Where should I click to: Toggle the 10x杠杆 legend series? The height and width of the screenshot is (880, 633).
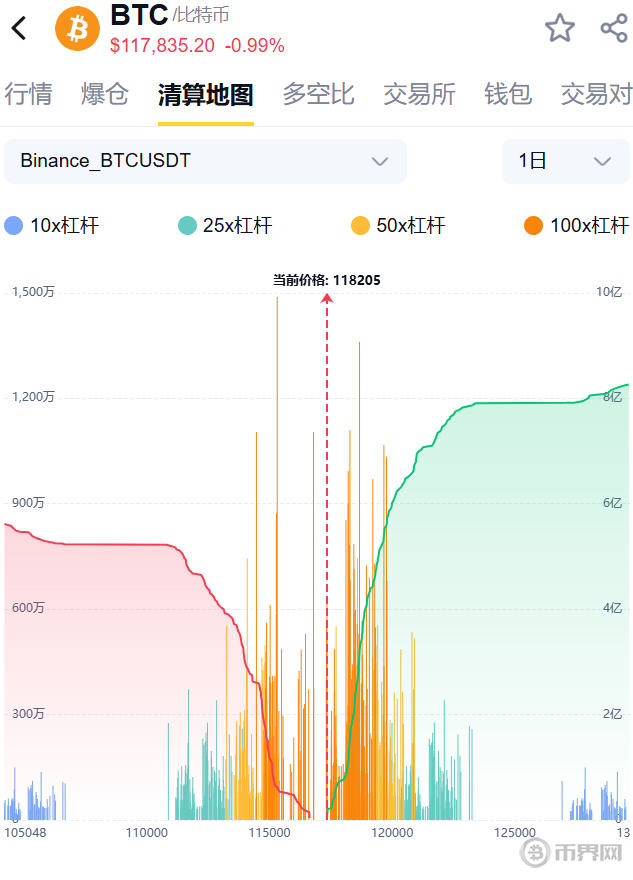point(52,225)
